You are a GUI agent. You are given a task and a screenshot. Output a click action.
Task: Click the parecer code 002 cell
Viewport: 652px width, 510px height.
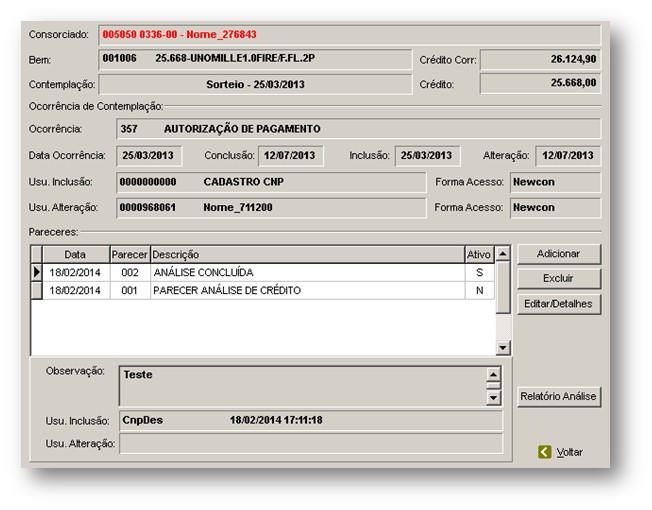(x=130, y=273)
